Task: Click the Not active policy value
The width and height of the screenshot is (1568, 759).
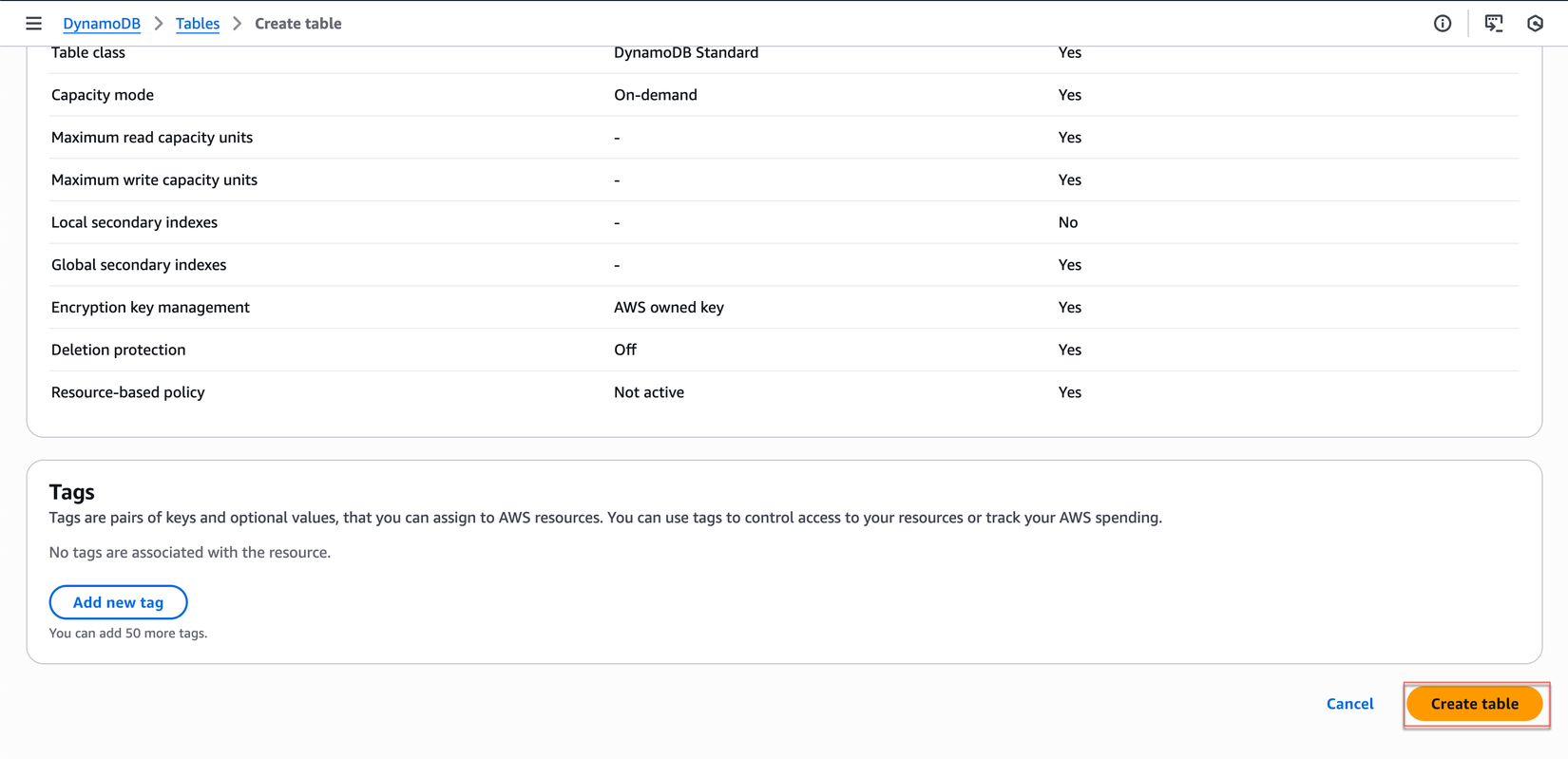Action: tap(649, 392)
